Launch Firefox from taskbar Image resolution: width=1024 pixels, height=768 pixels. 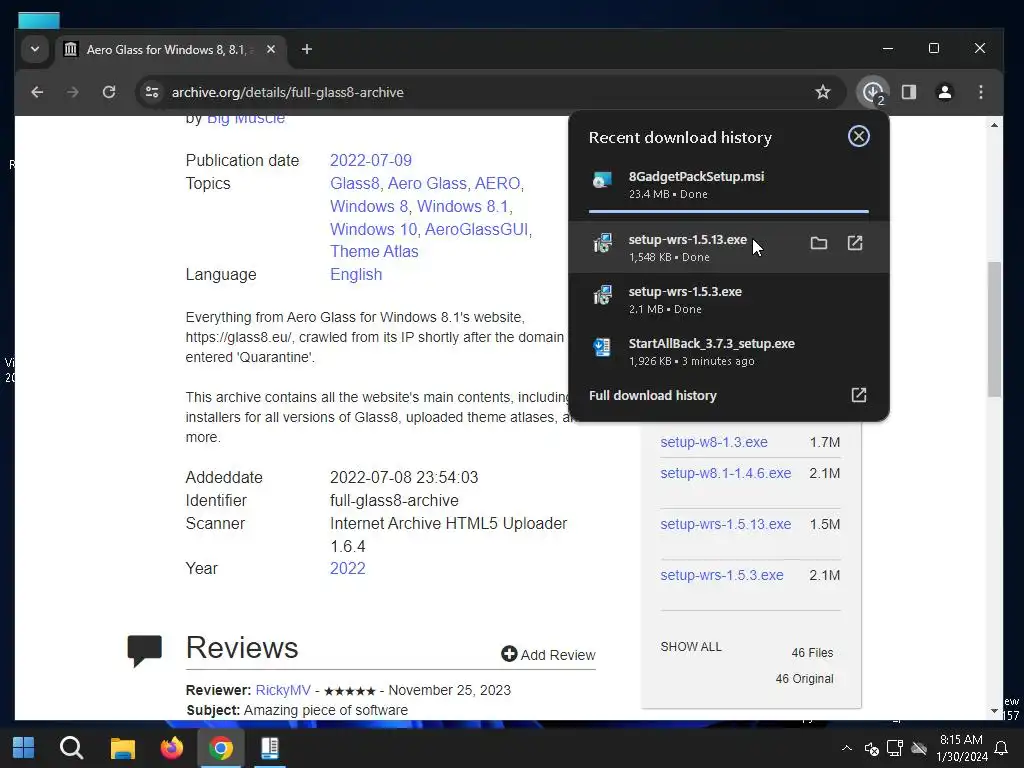point(172,748)
